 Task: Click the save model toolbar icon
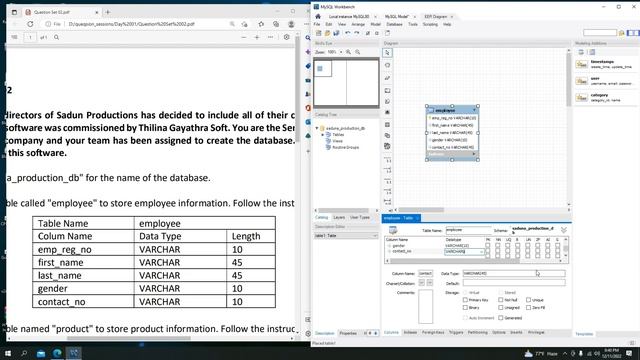click(x=336, y=33)
